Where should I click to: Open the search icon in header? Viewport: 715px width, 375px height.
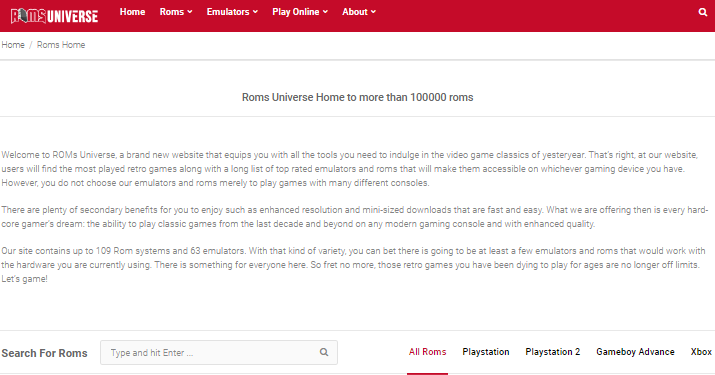tap(703, 12)
